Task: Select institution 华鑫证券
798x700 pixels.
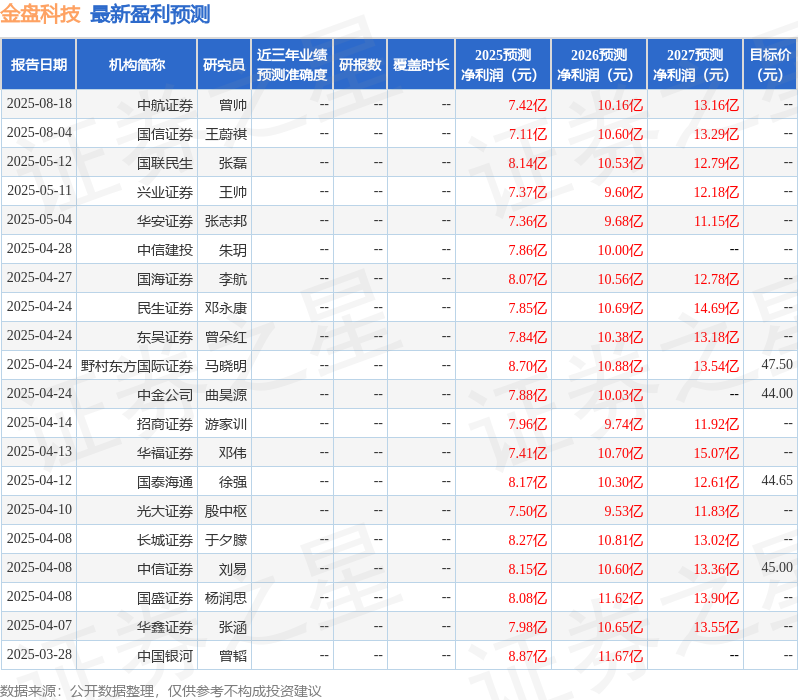Action: pos(165,628)
